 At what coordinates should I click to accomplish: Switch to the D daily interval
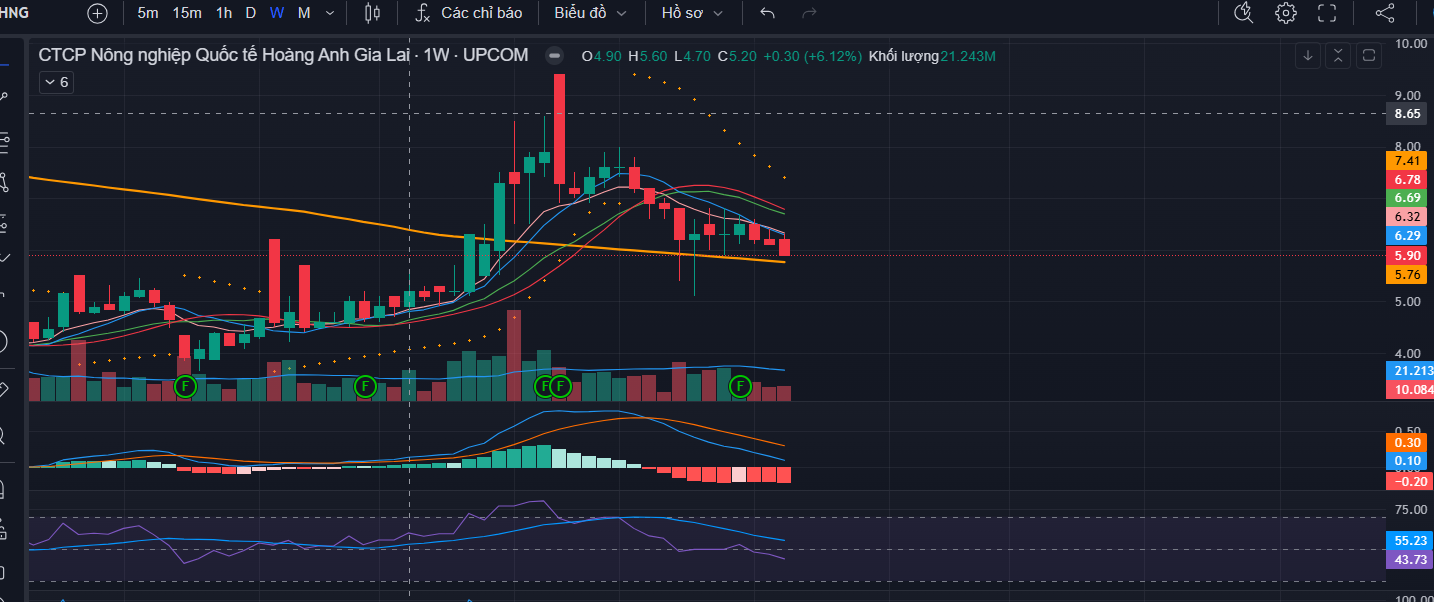point(250,13)
